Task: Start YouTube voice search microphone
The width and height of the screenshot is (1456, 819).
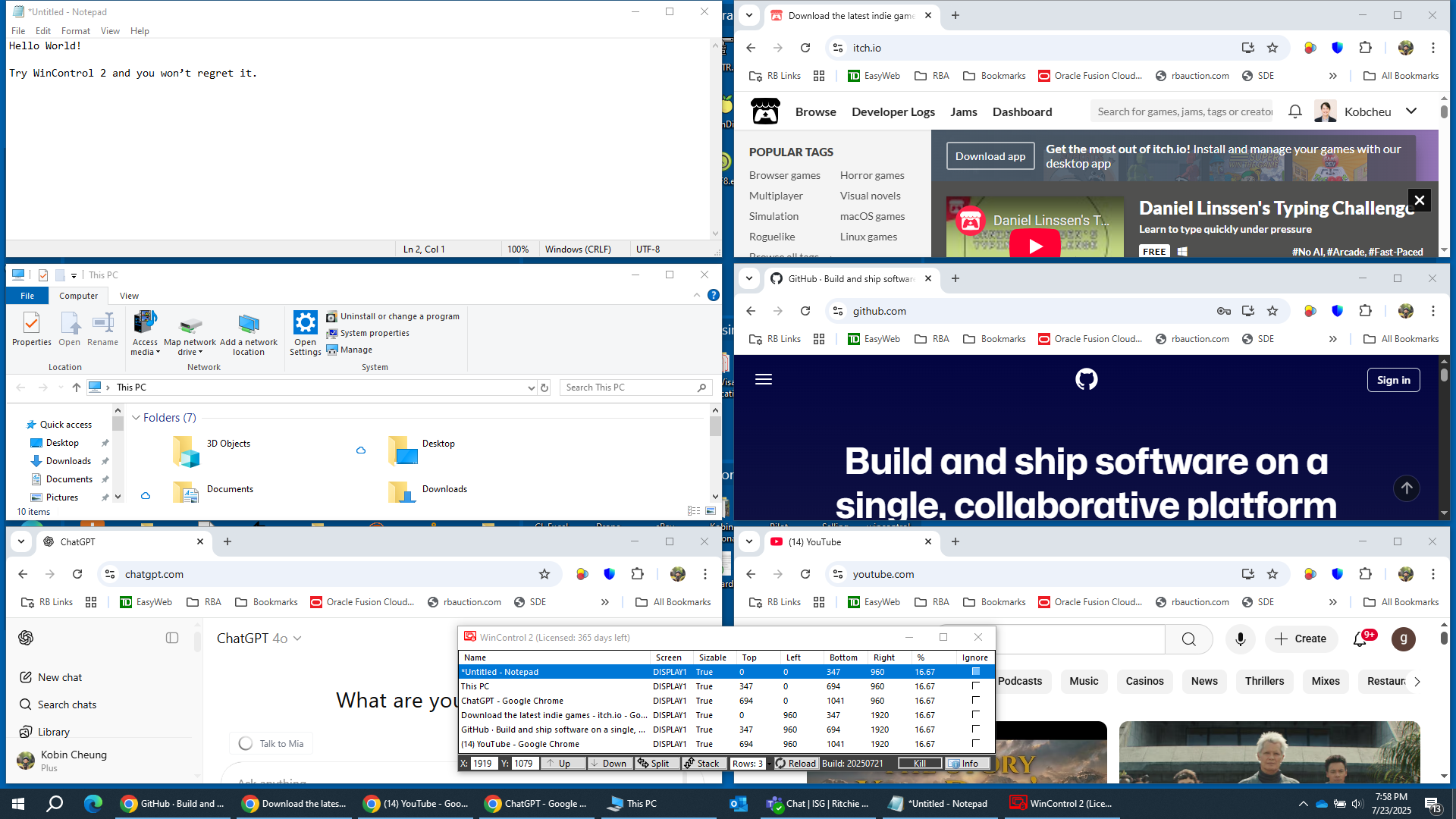Action: pos(1240,639)
